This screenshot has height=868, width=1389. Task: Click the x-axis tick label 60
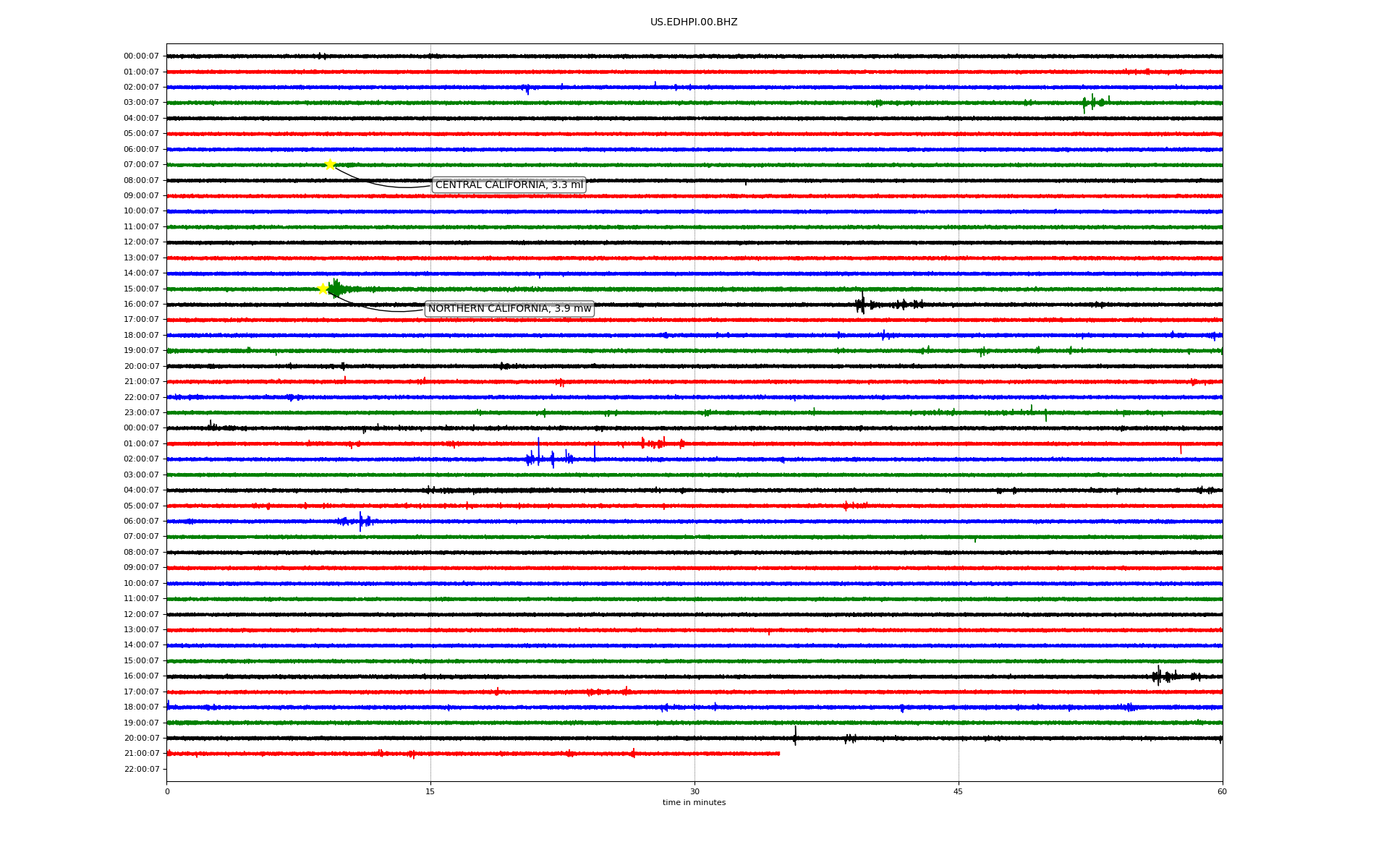click(x=1221, y=791)
